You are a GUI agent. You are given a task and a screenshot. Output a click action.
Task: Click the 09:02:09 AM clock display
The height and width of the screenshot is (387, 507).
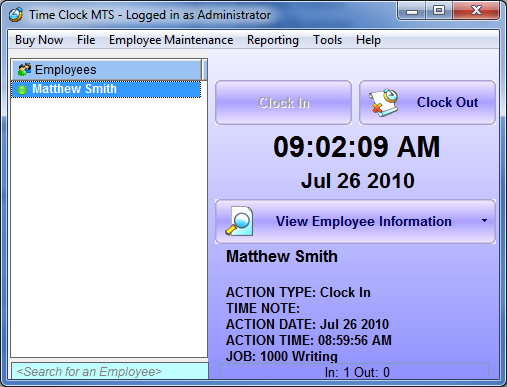point(357,147)
